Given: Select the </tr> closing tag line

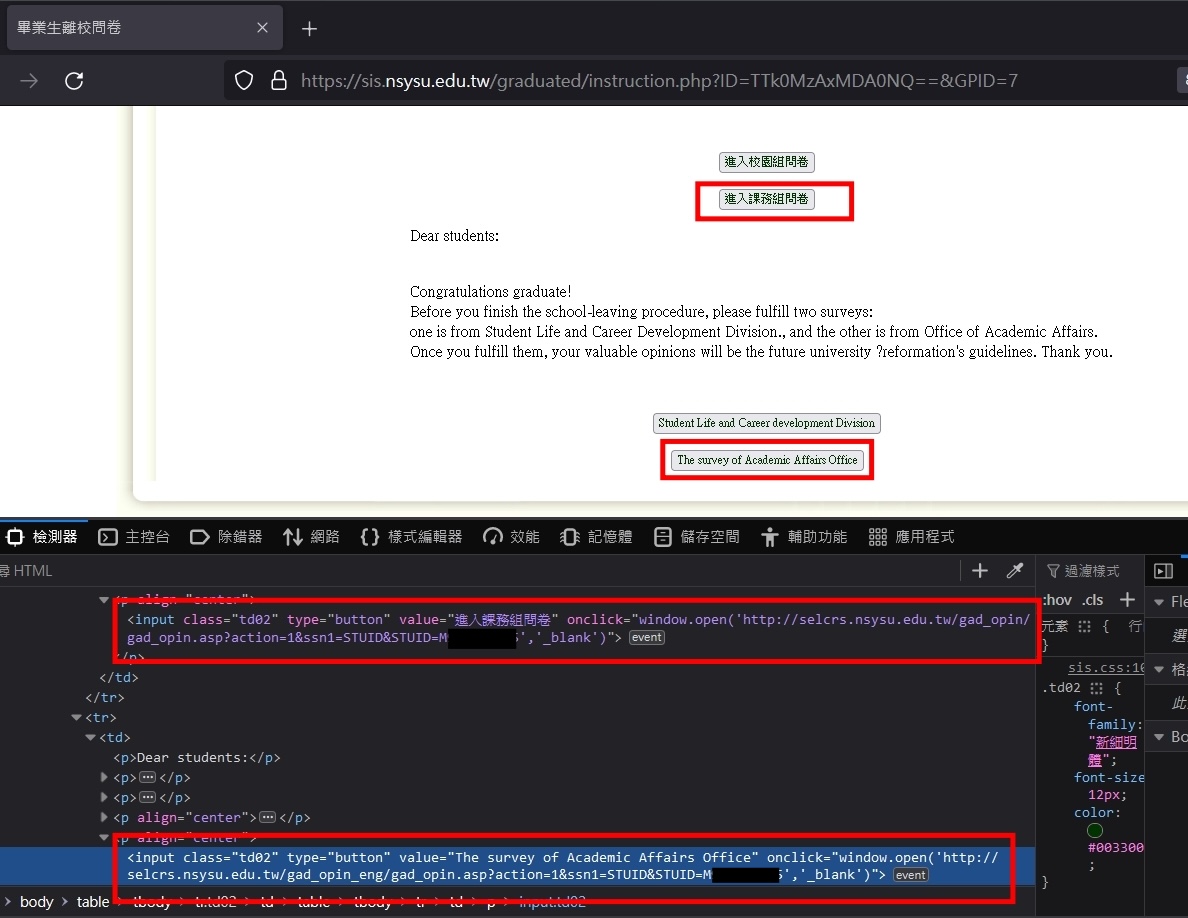Looking at the screenshot, I should [105, 698].
